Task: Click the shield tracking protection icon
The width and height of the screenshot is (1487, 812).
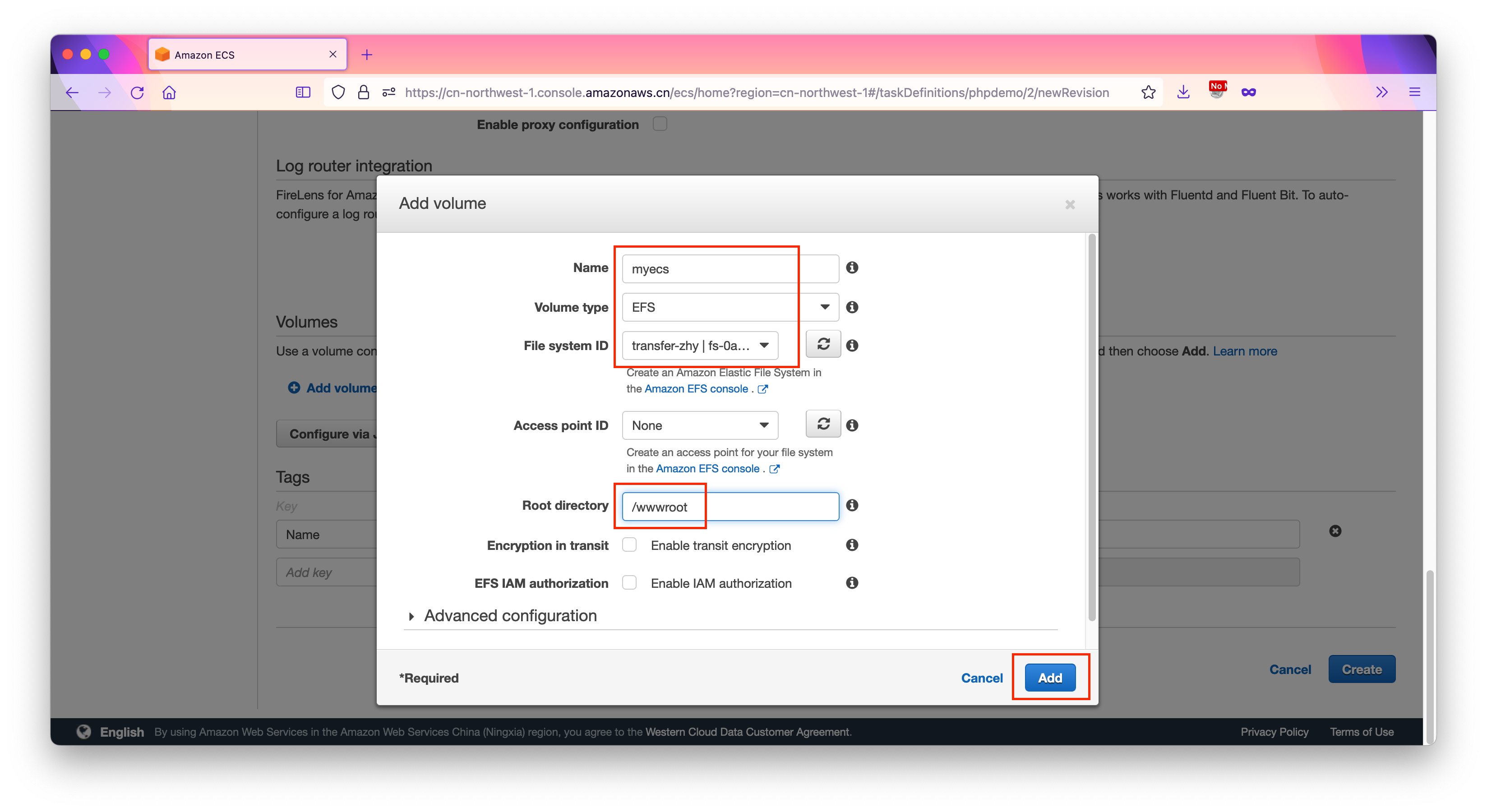Action: pyautogui.click(x=338, y=92)
